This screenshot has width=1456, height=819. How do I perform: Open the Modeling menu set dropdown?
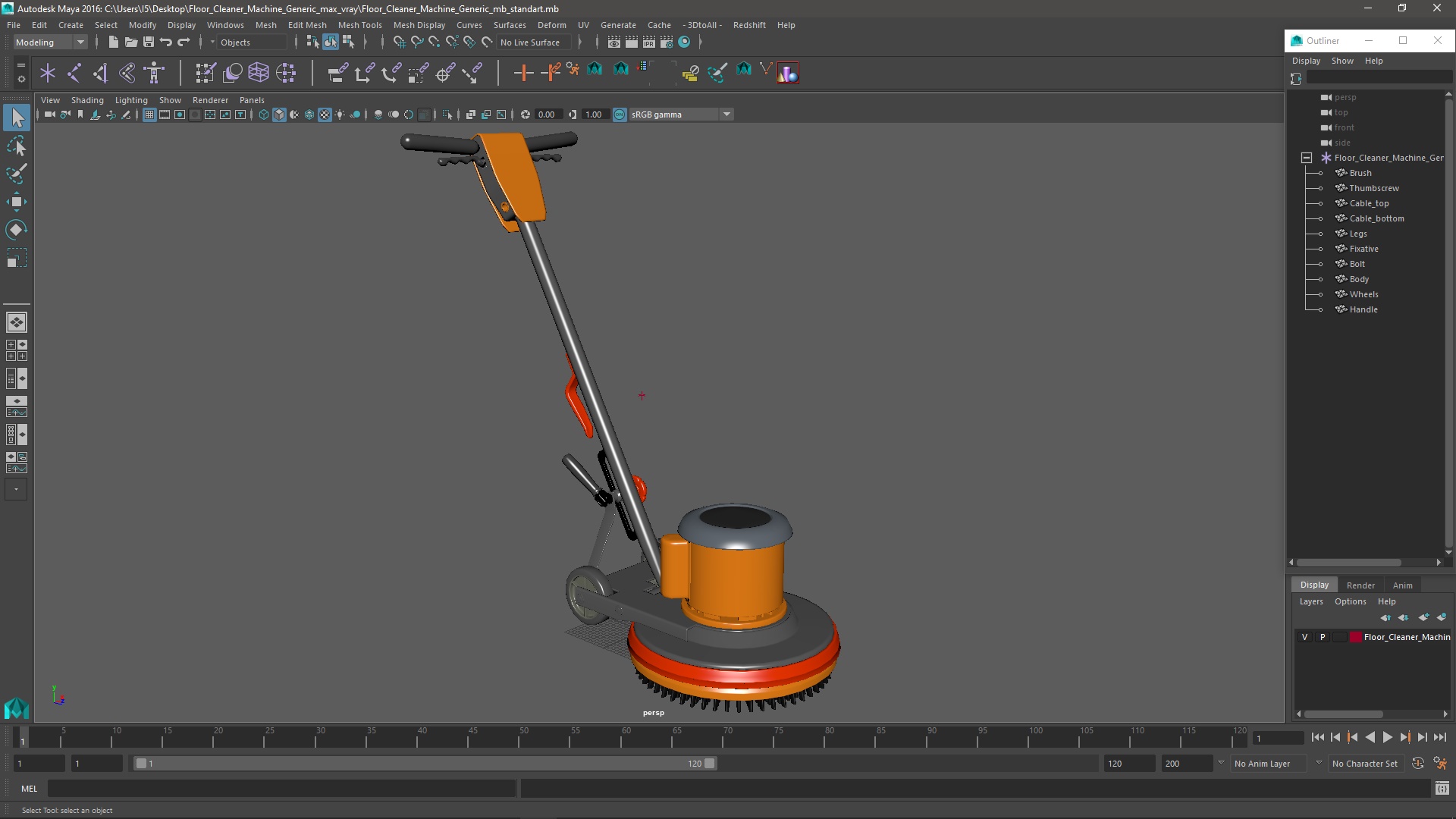coord(50,42)
